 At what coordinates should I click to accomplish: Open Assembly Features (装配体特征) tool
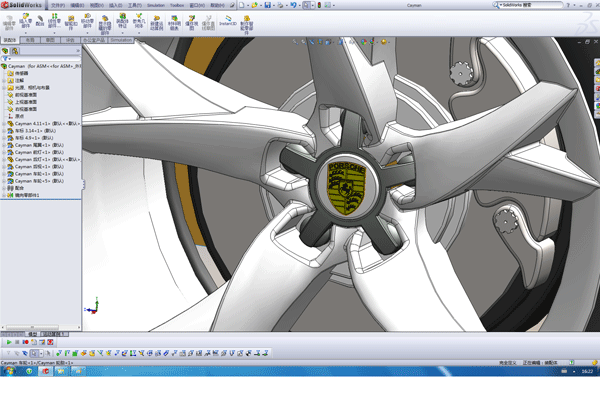click(122, 20)
